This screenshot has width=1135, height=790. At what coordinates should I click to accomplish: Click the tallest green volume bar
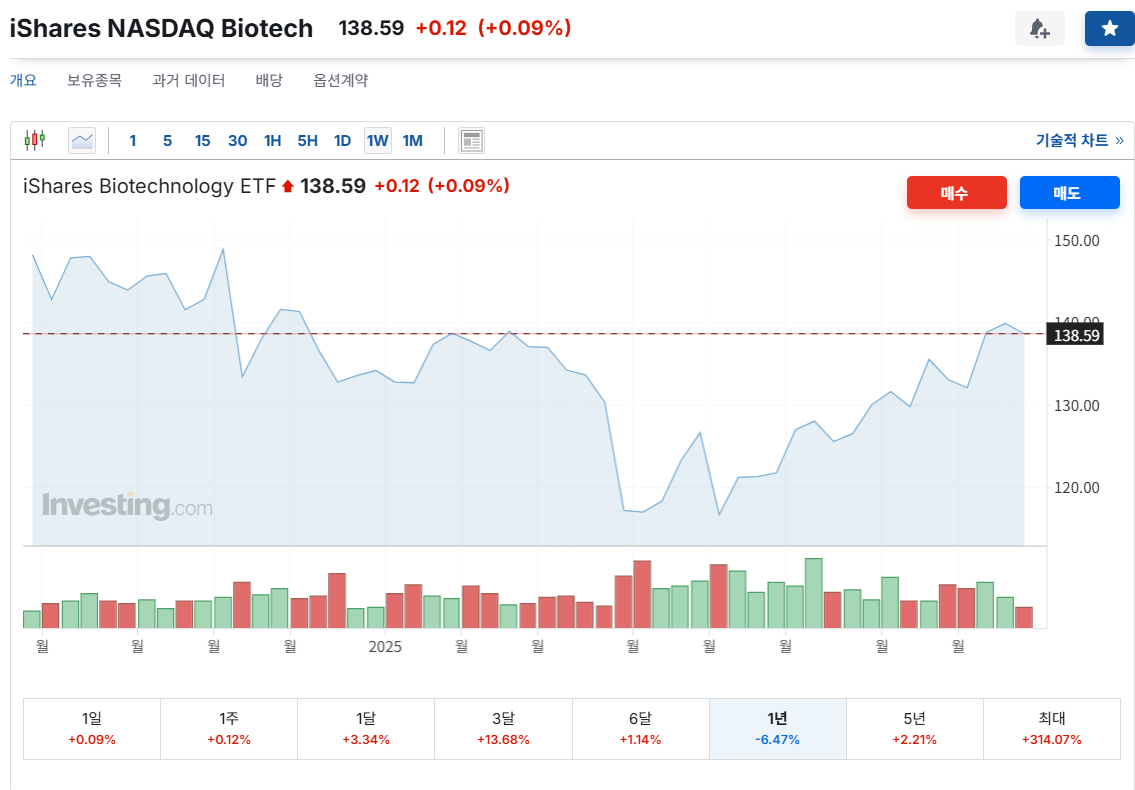coord(814,593)
